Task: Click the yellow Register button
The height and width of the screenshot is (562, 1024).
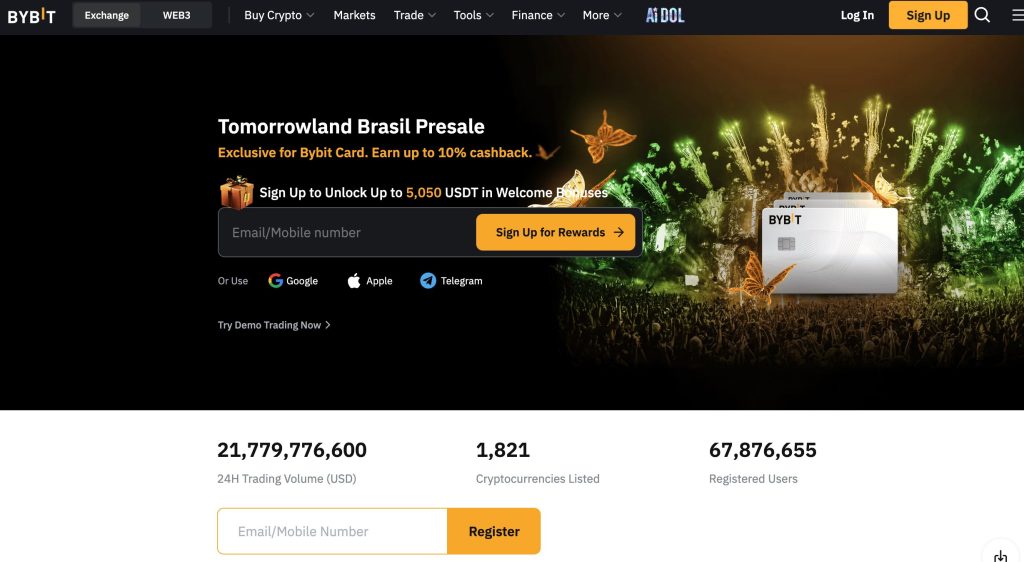Action: click(x=494, y=531)
